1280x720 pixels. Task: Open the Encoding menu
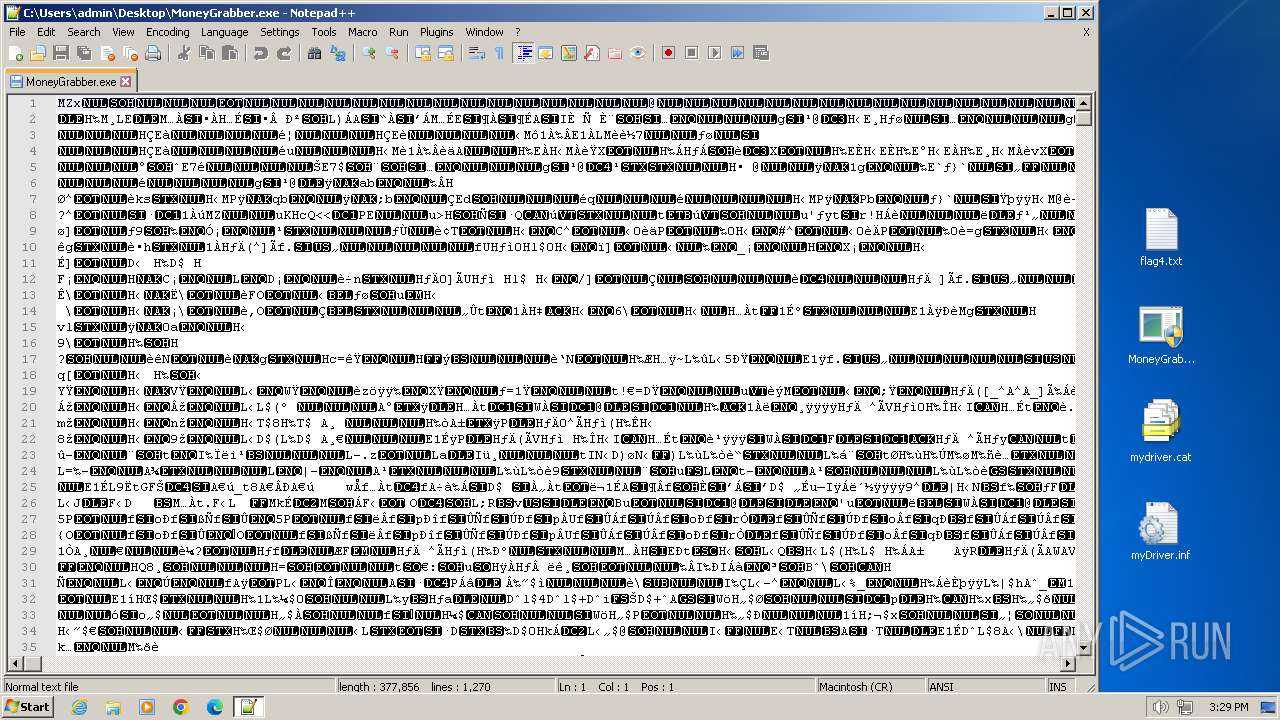pyautogui.click(x=167, y=32)
